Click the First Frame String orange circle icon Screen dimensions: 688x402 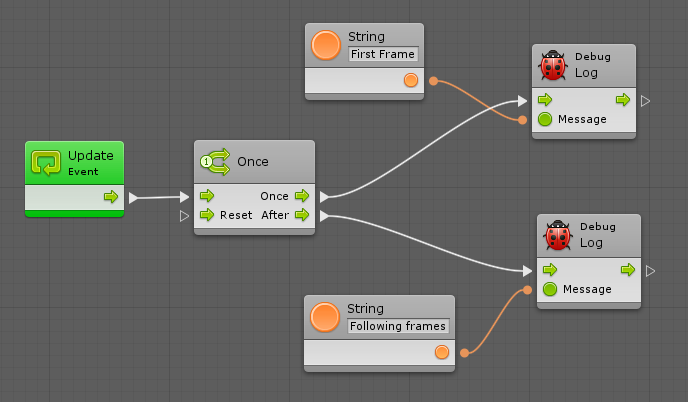(x=325, y=45)
